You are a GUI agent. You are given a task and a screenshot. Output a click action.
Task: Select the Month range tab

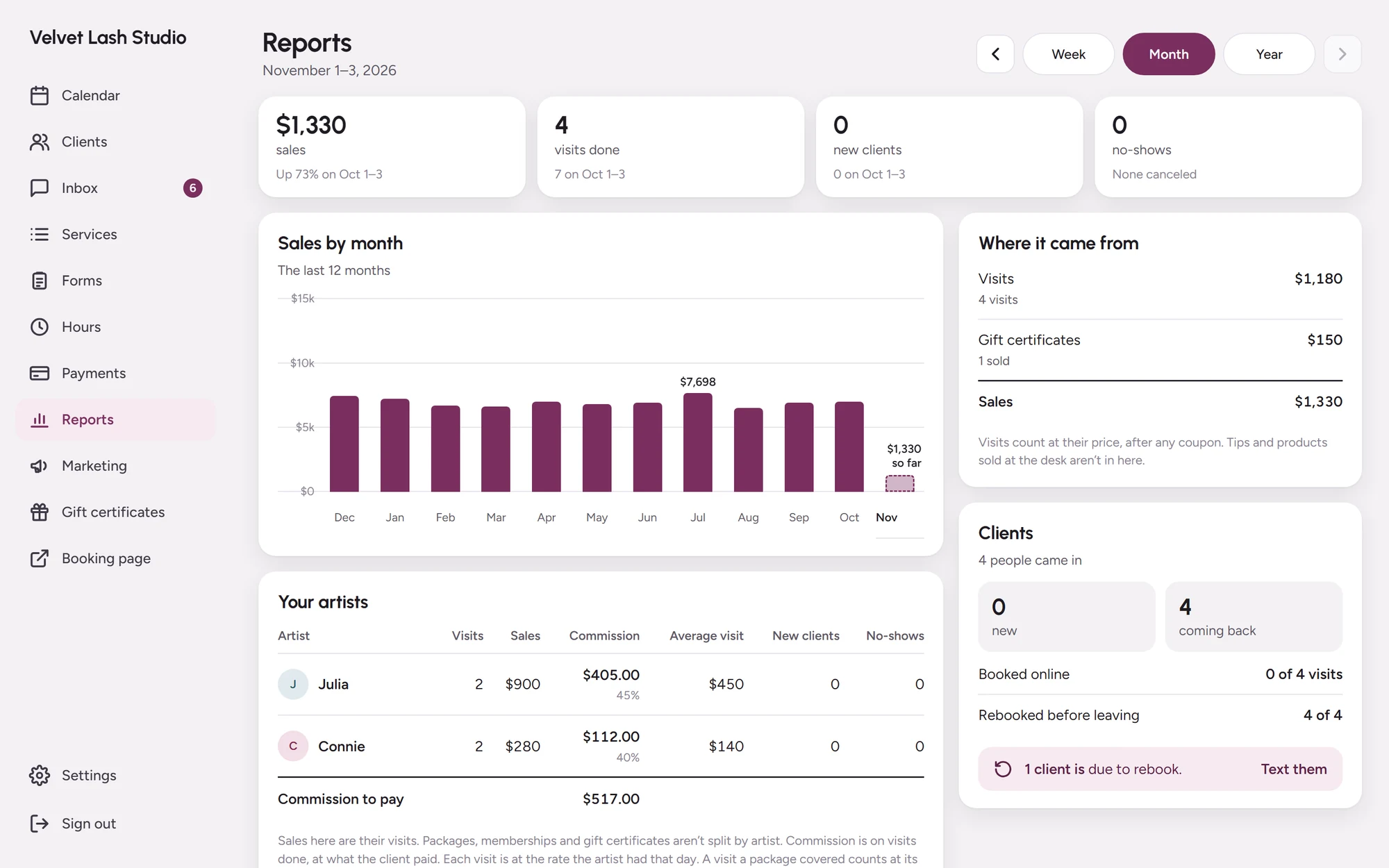pyautogui.click(x=1169, y=54)
